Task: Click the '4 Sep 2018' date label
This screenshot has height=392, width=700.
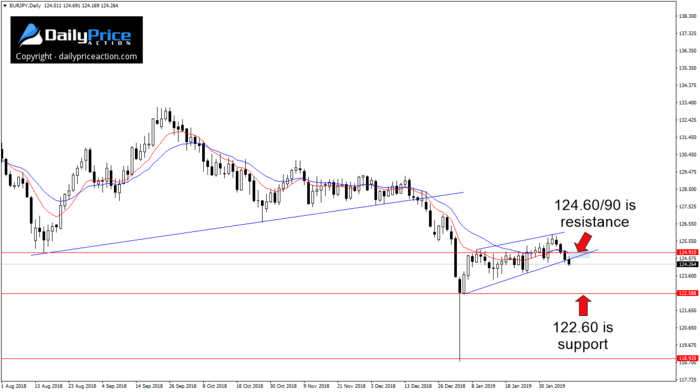Action: click(x=114, y=386)
